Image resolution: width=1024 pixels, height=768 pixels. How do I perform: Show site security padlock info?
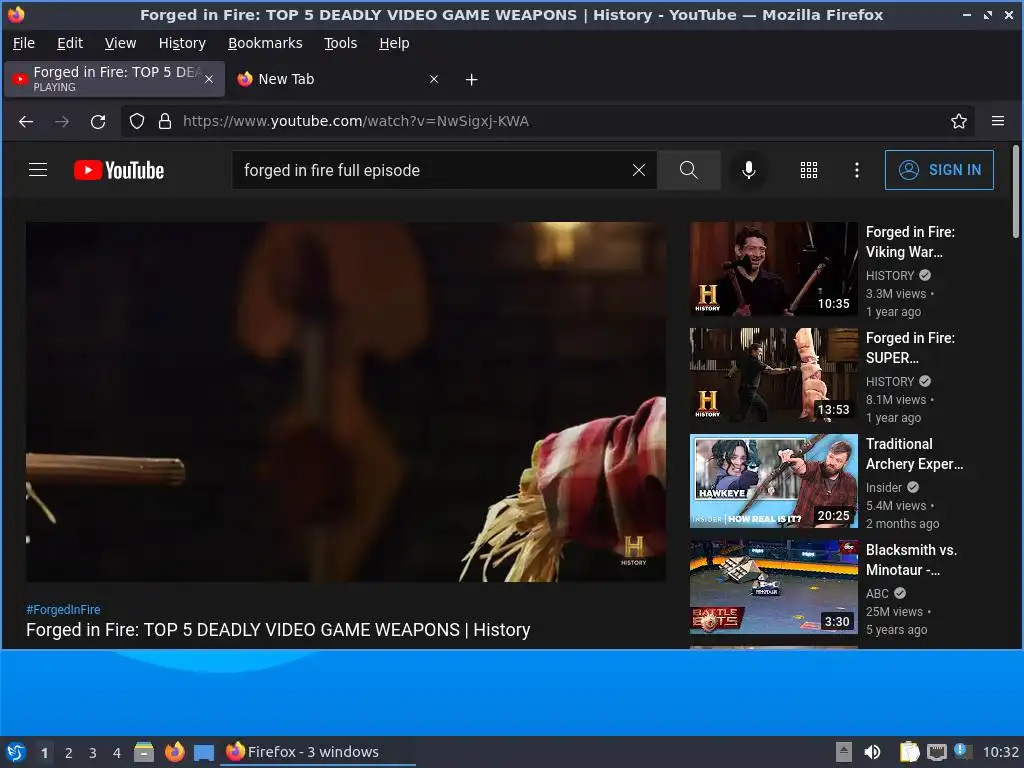[165, 121]
